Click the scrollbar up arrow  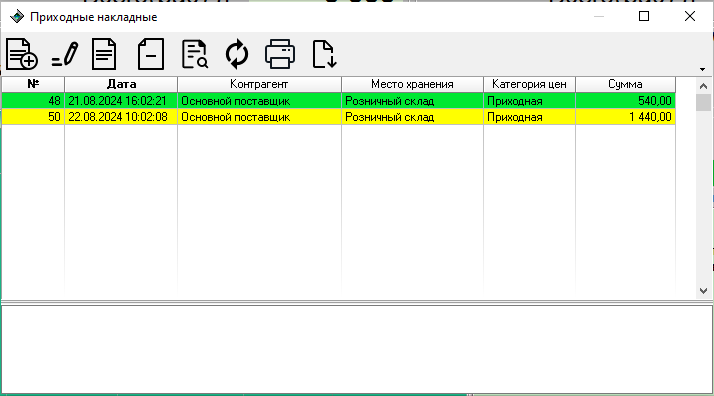(703, 86)
